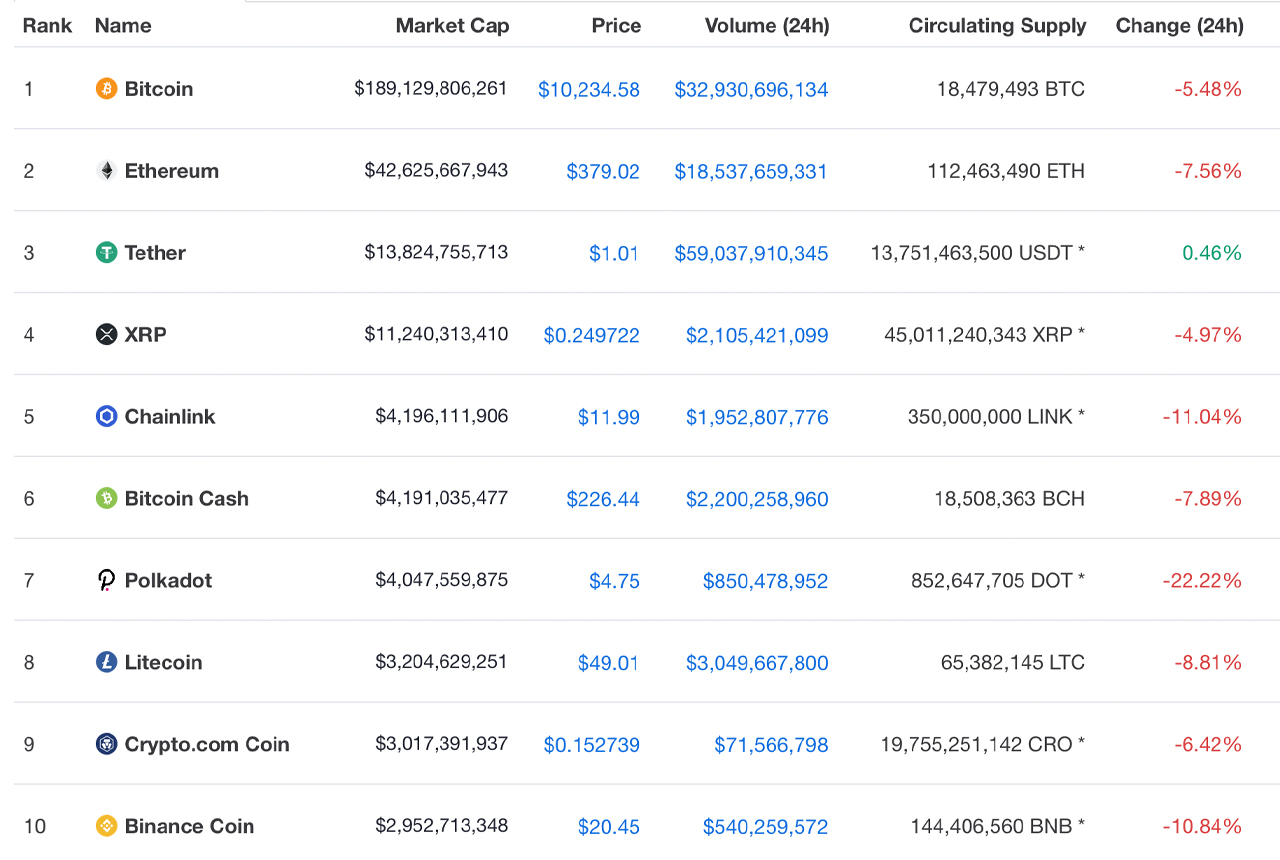Image resolution: width=1280 pixels, height=860 pixels.
Task: Sort by Volume (24h) header
Action: [767, 26]
